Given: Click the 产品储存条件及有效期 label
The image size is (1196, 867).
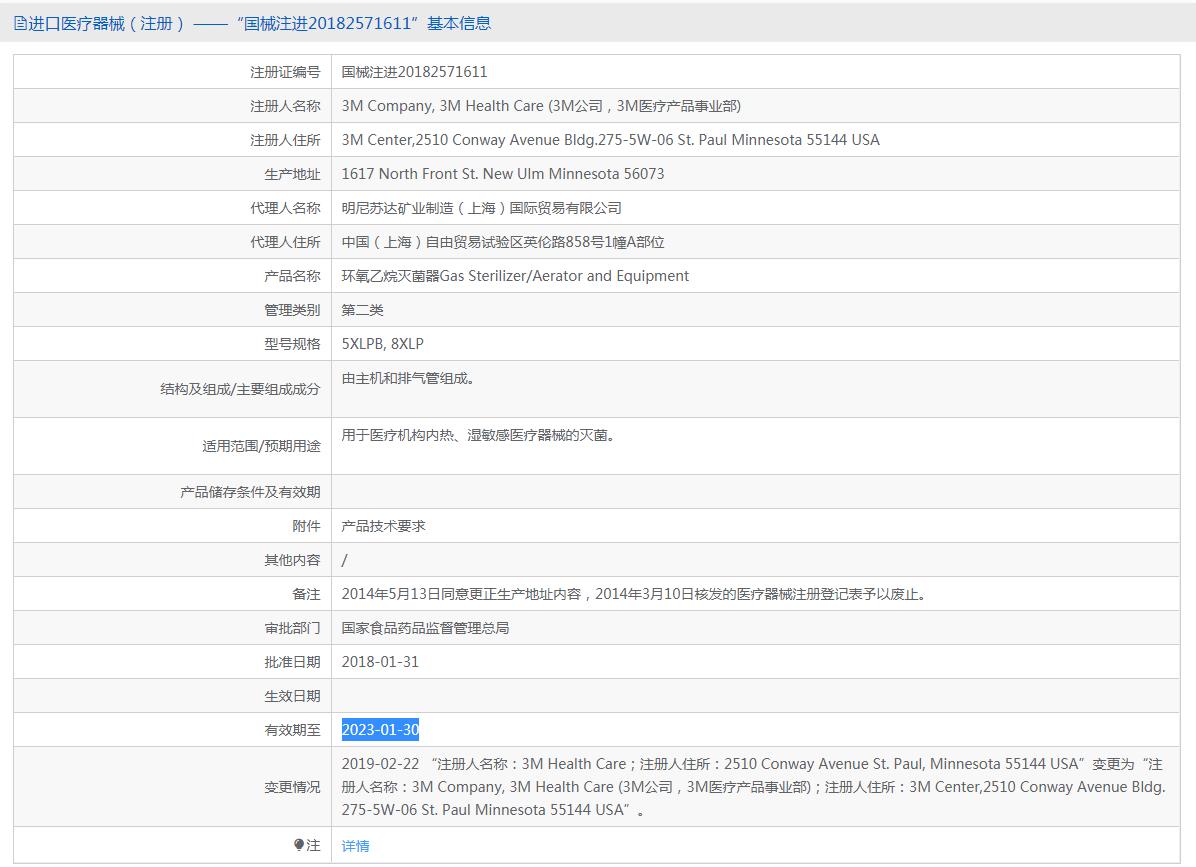Looking at the screenshot, I should point(250,493).
